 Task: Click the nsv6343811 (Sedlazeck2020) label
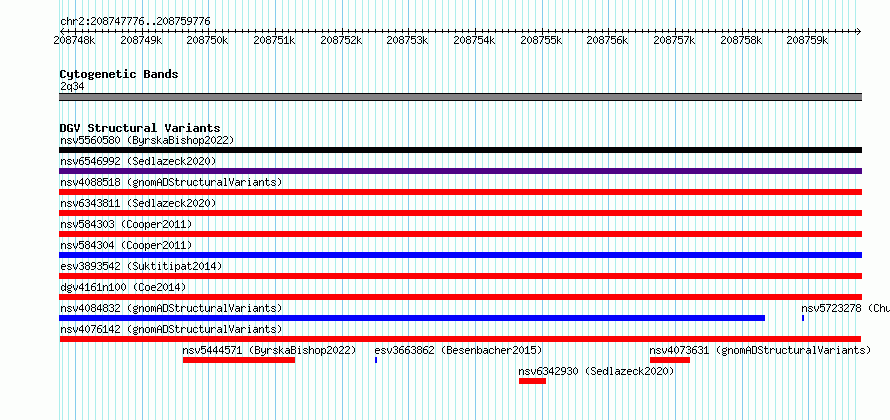click(138, 203)
